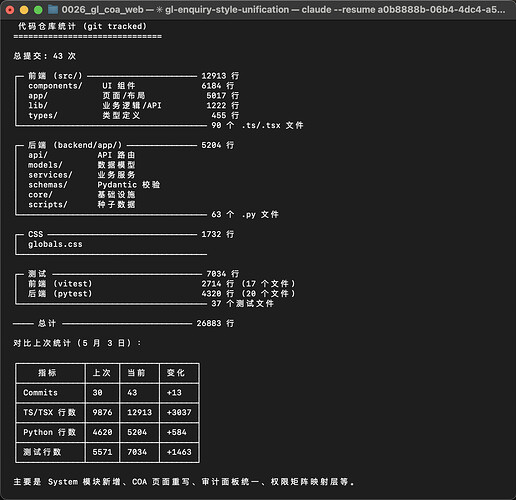The image size is (516, 500).
Task: Click the 'Python 行数' row label
Action: tap(50, 432)
